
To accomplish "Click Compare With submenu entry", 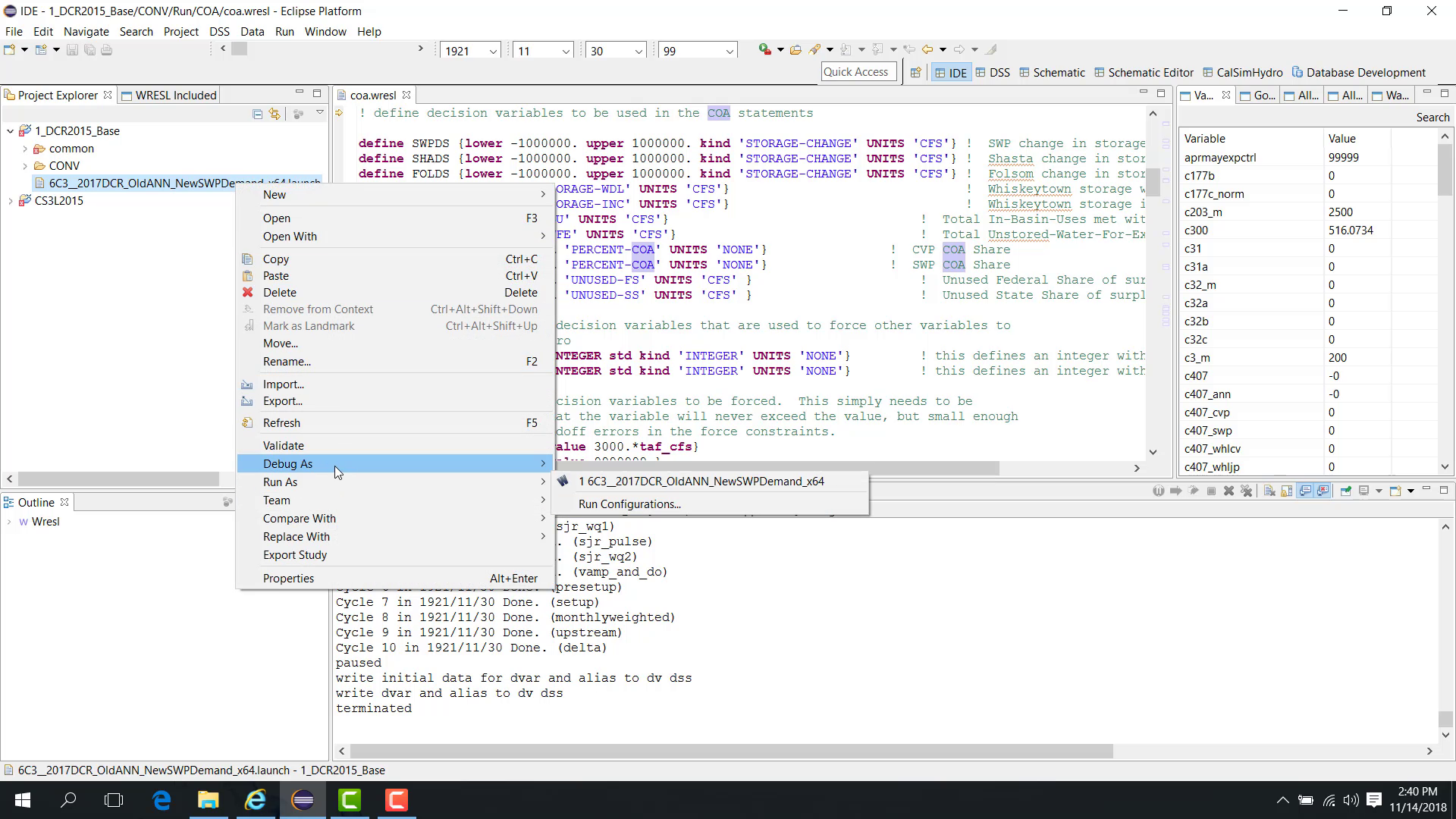I will point(395,519).
